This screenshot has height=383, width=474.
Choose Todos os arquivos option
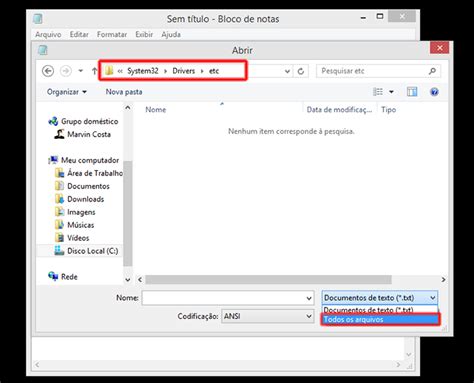coord(380,319)
